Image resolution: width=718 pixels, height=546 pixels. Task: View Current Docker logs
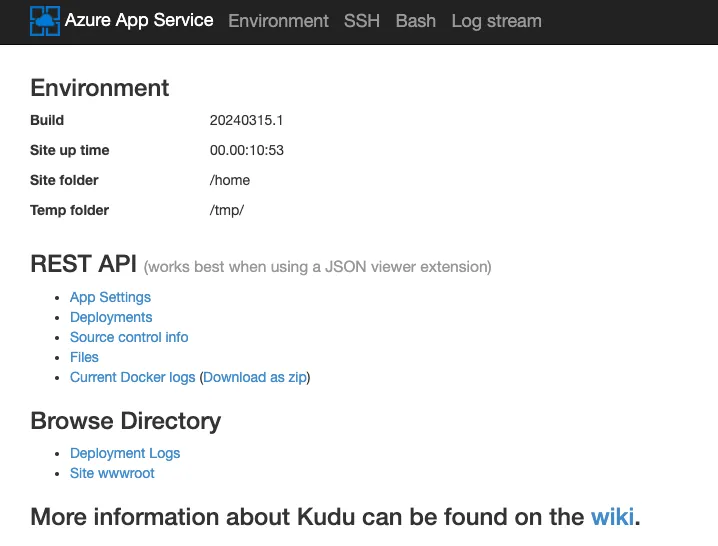click(133, 377)
